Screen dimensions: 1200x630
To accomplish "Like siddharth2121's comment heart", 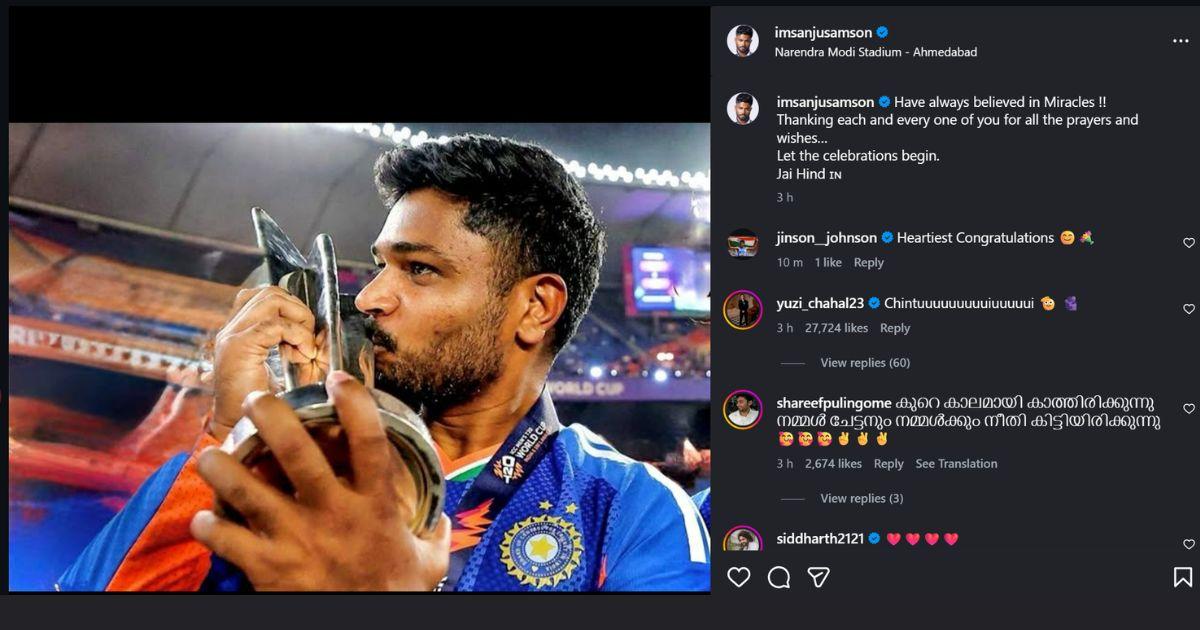I will pyautogui.click(x=1189, y=544).
